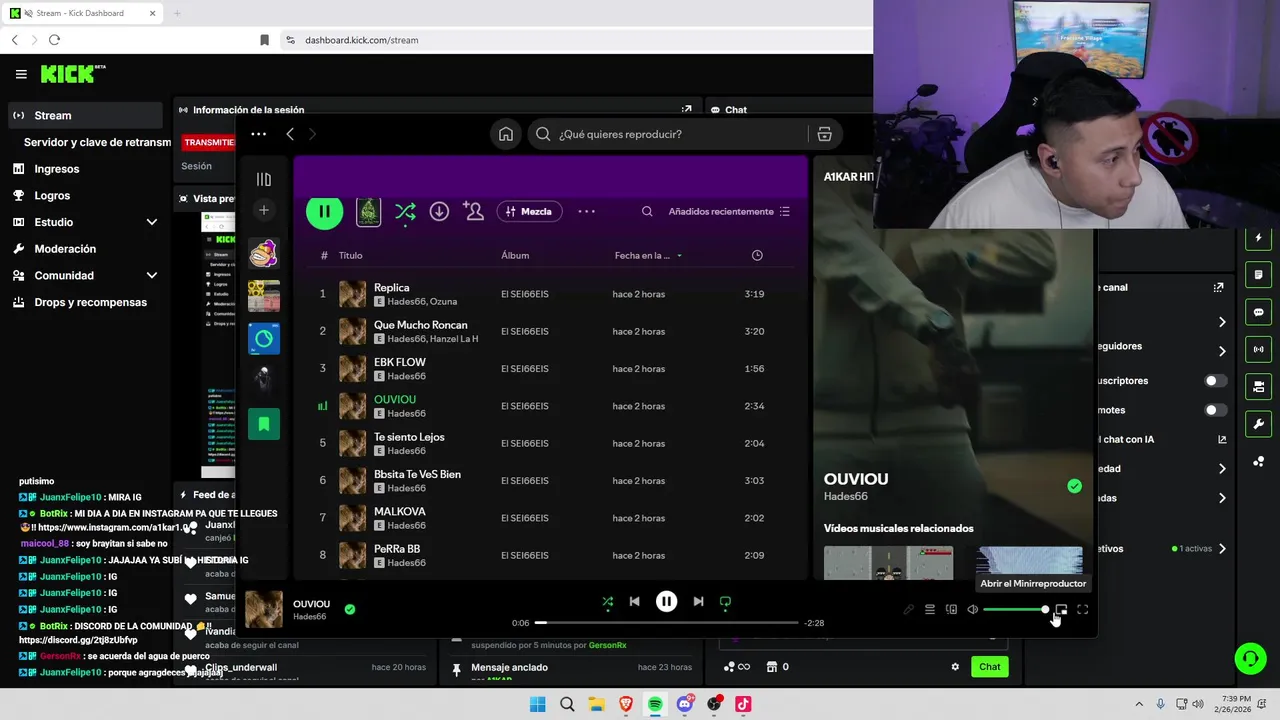Open the Spotify icon on the taskbar
The width and height of the screenshot is (1280, 720).
click(x=655, y=704)
